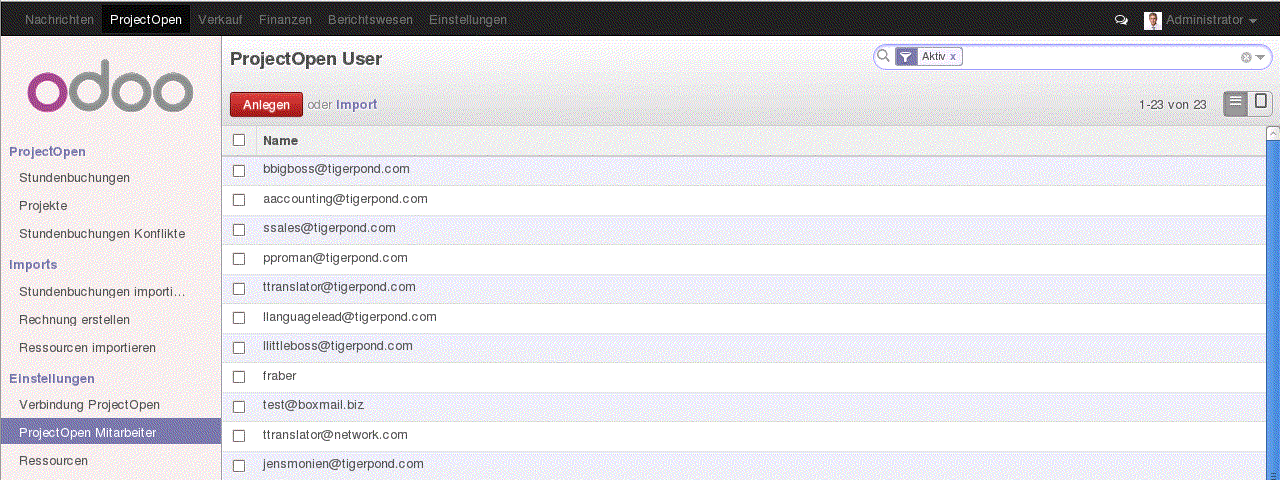
Task: Clear the search field with round x icon
Action: point(1246,57)
